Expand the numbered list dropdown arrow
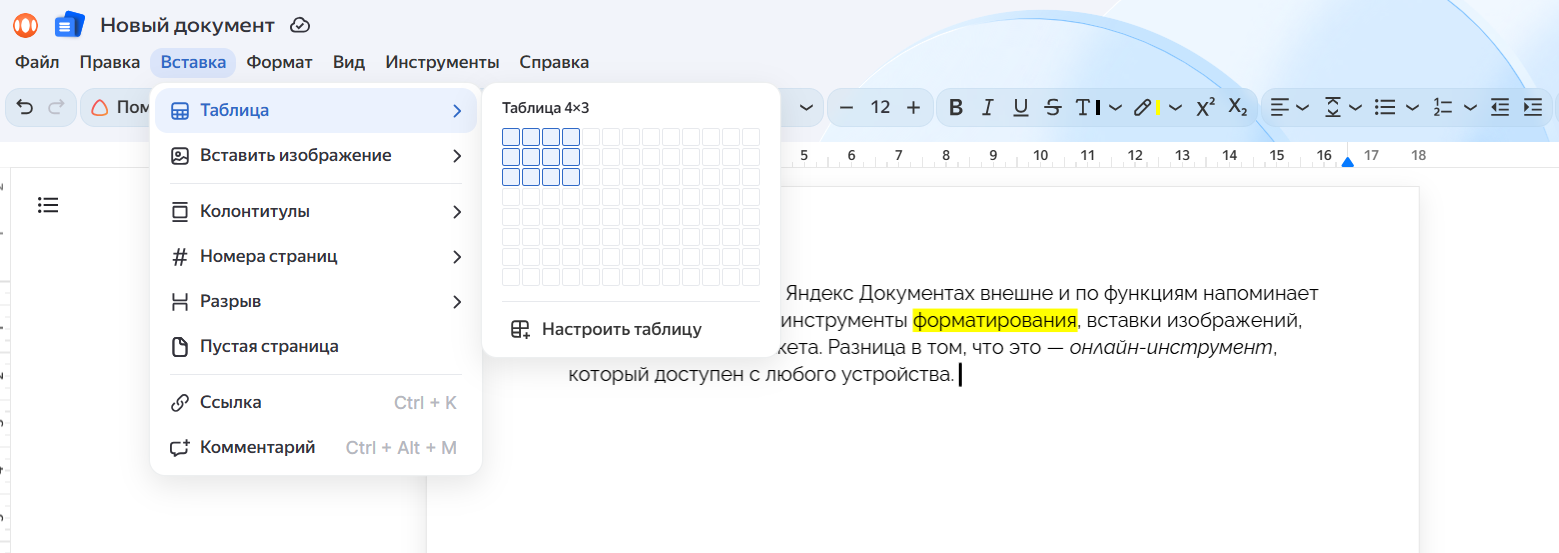This screenshot has height=553, width=1559. [x=1470, y=108]
